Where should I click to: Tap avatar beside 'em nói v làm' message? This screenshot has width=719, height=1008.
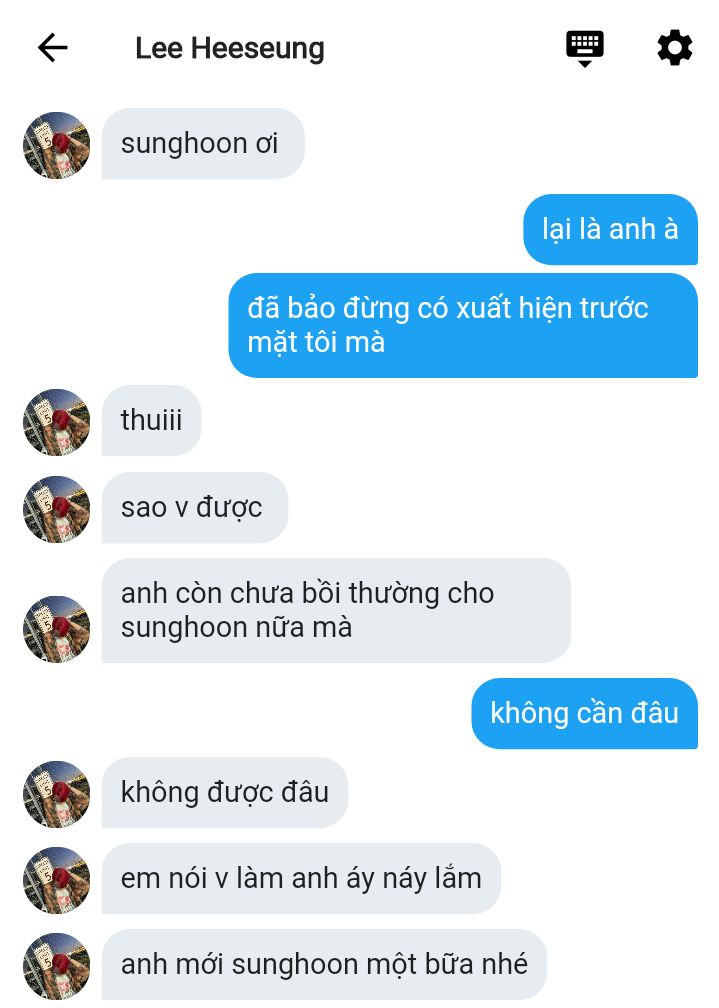[x=57, y=879]
